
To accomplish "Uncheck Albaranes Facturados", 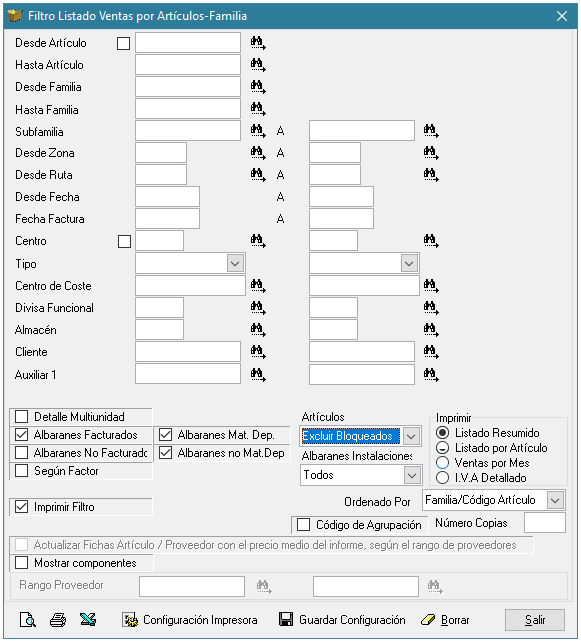I will tap(21, 435).
